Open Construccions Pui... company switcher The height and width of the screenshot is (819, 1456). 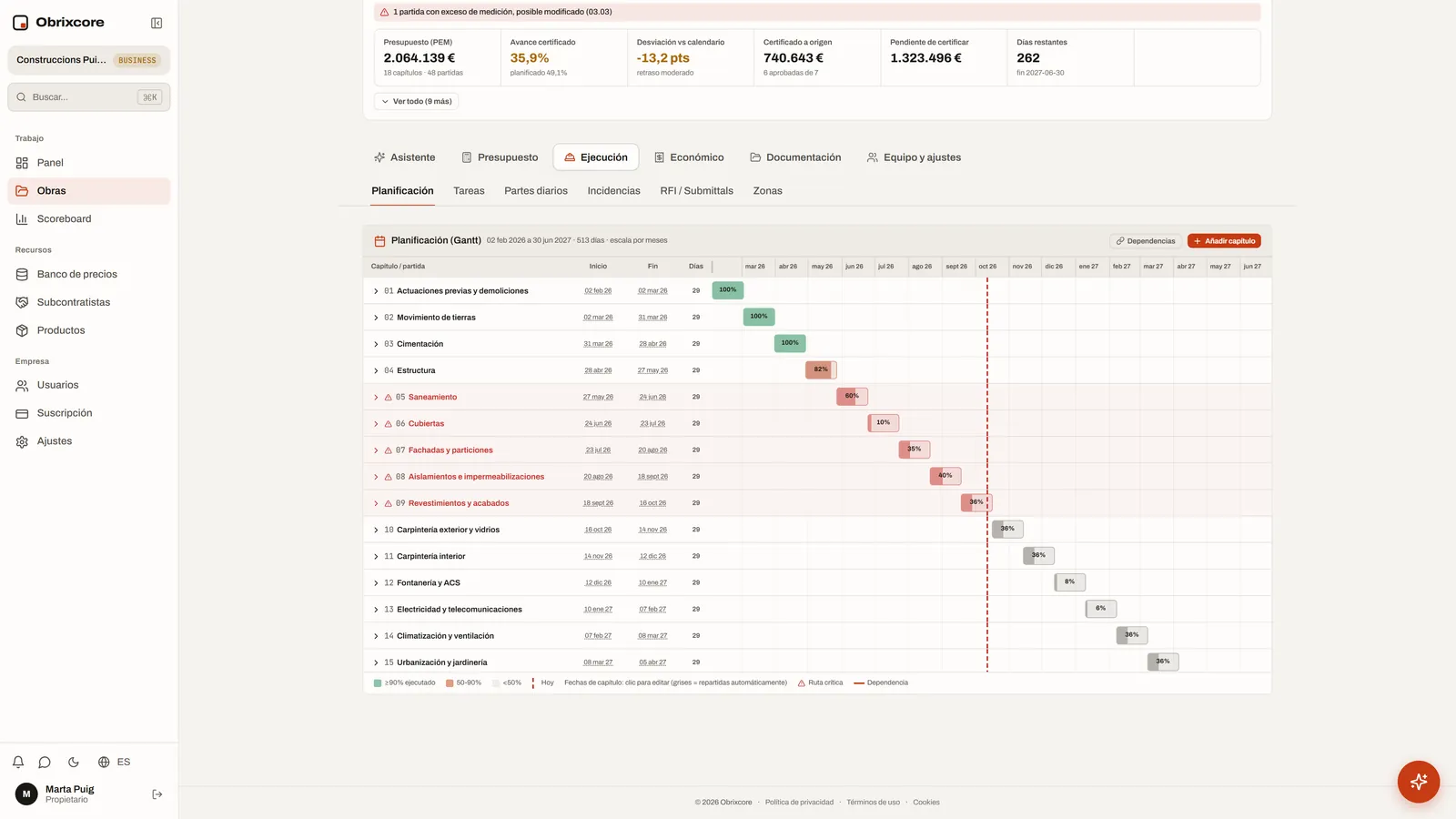tap(89, 60)
